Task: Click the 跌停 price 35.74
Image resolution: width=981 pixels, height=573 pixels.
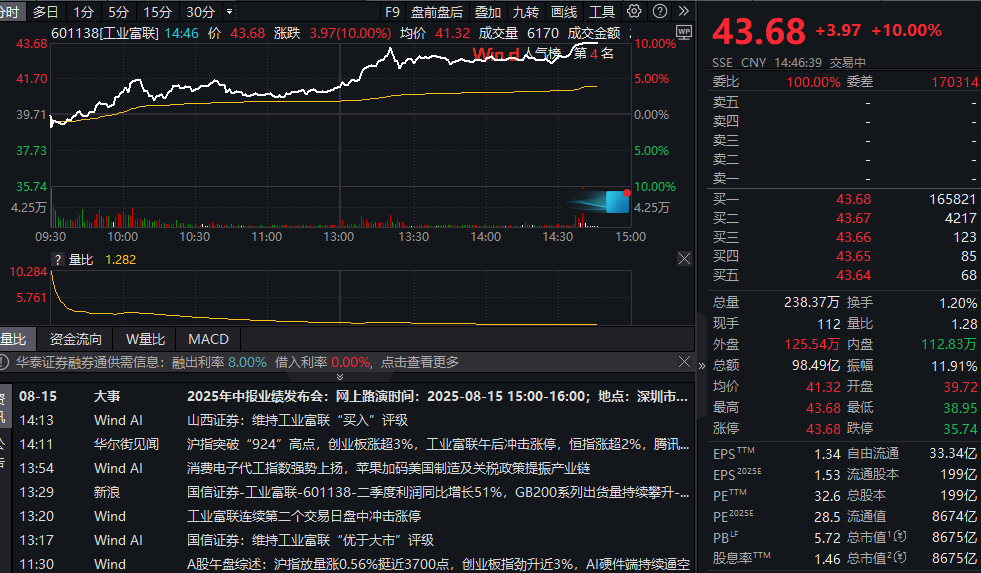Action: coord(960,429)
